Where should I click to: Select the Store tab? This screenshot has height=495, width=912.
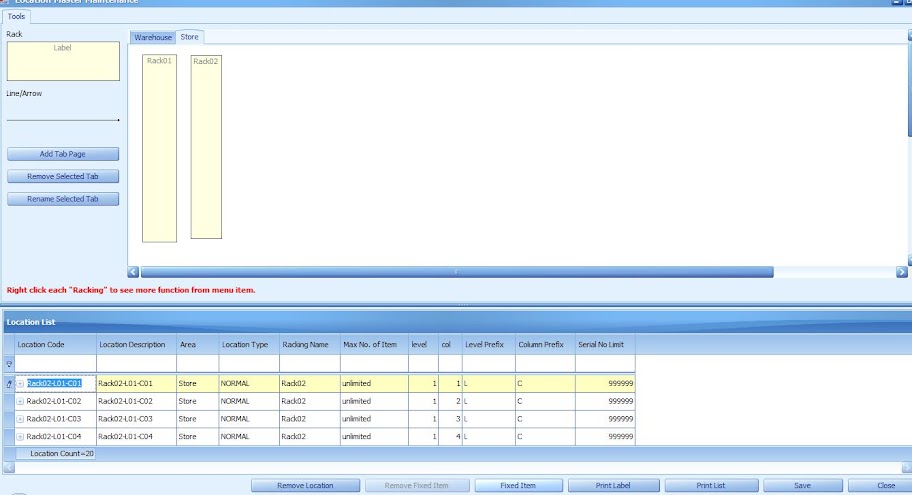click(x=190, y=37)
